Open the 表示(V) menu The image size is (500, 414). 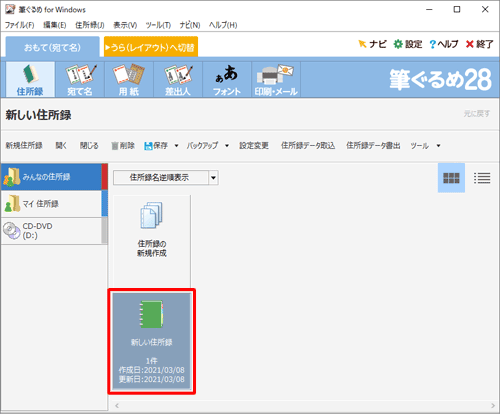125,25
